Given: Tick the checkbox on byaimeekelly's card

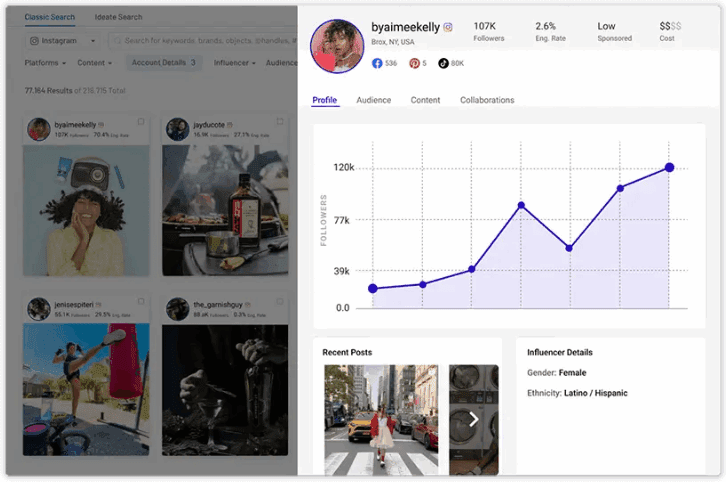Looking at the screenshot, I should (141, 122).
